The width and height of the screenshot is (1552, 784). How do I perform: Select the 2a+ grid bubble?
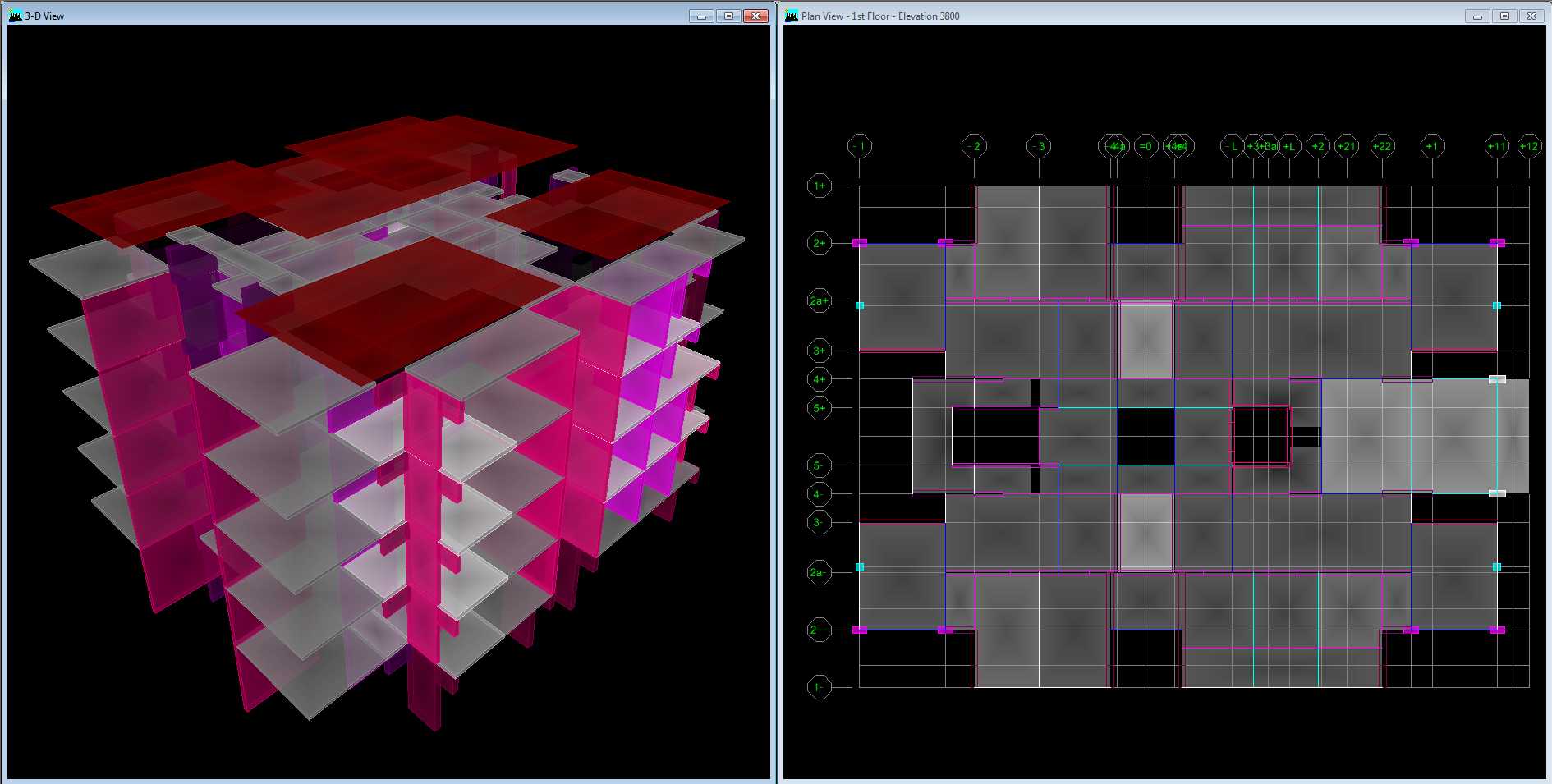click(819, 300)
